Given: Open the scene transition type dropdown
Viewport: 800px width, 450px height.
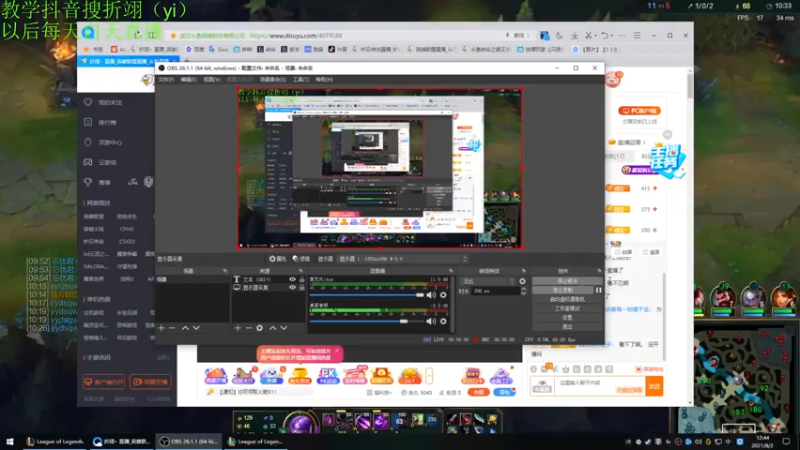Looking at the screenshot, I should 487,281.
